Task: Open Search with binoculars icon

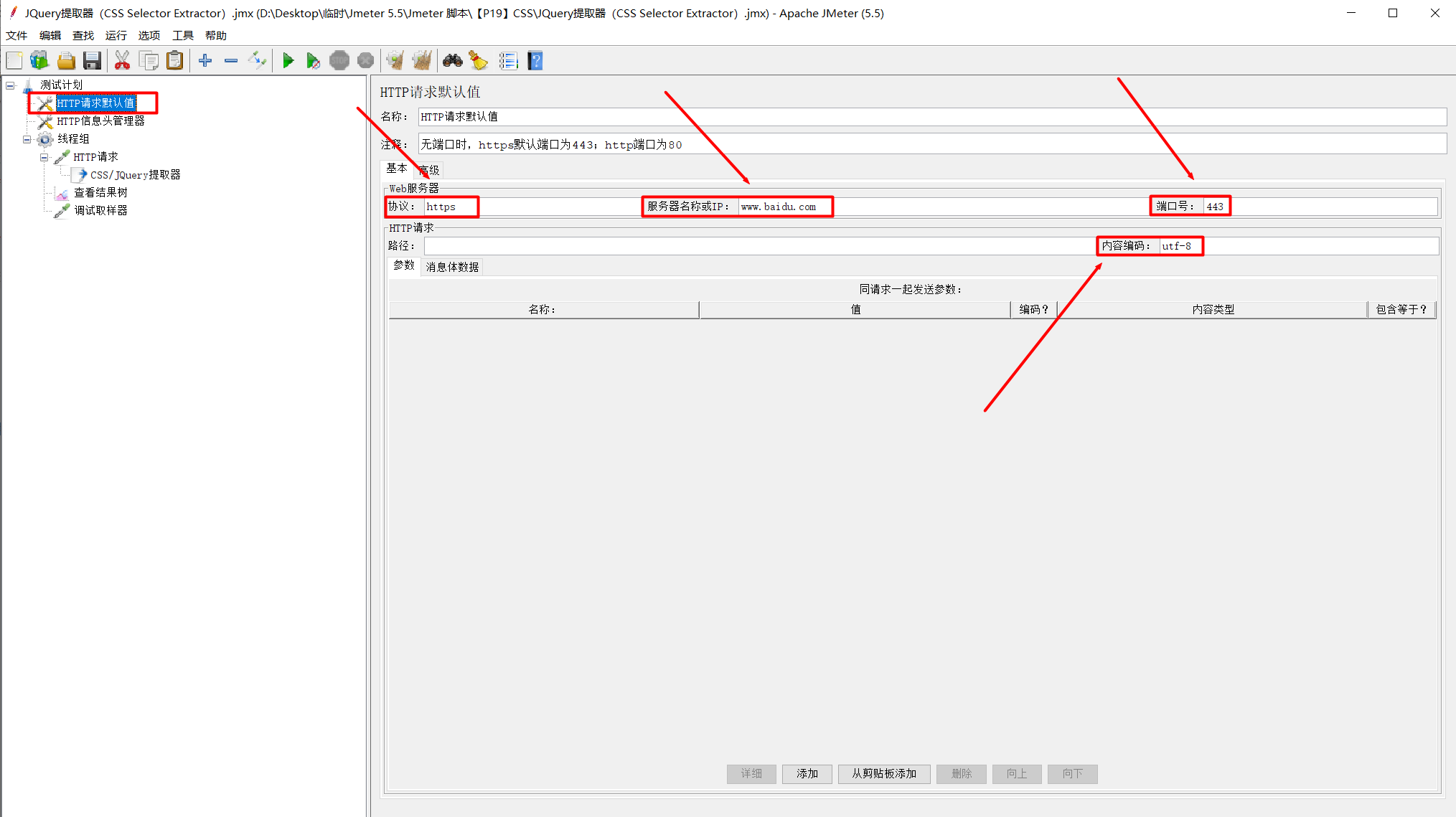Action: [x=453, y=61]
